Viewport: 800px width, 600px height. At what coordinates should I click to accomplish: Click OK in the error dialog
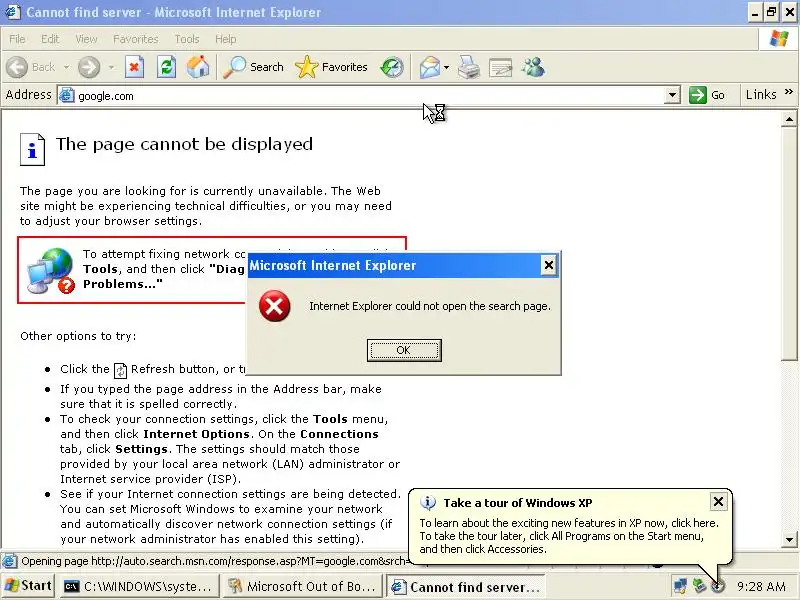(404, 350)
